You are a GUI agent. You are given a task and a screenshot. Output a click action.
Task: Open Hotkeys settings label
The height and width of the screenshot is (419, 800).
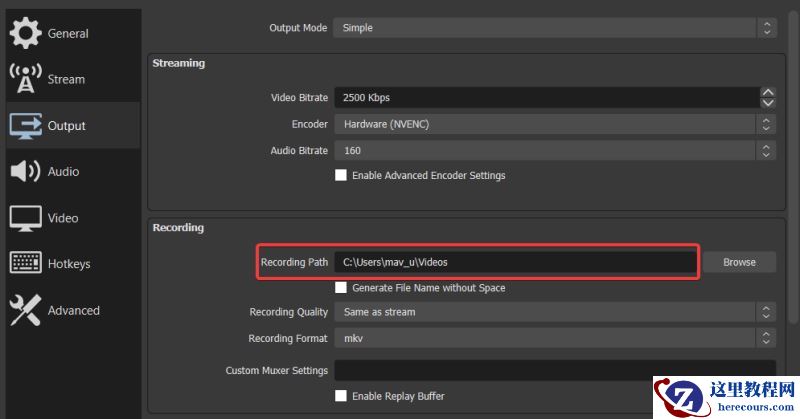[x=69, y=264]
